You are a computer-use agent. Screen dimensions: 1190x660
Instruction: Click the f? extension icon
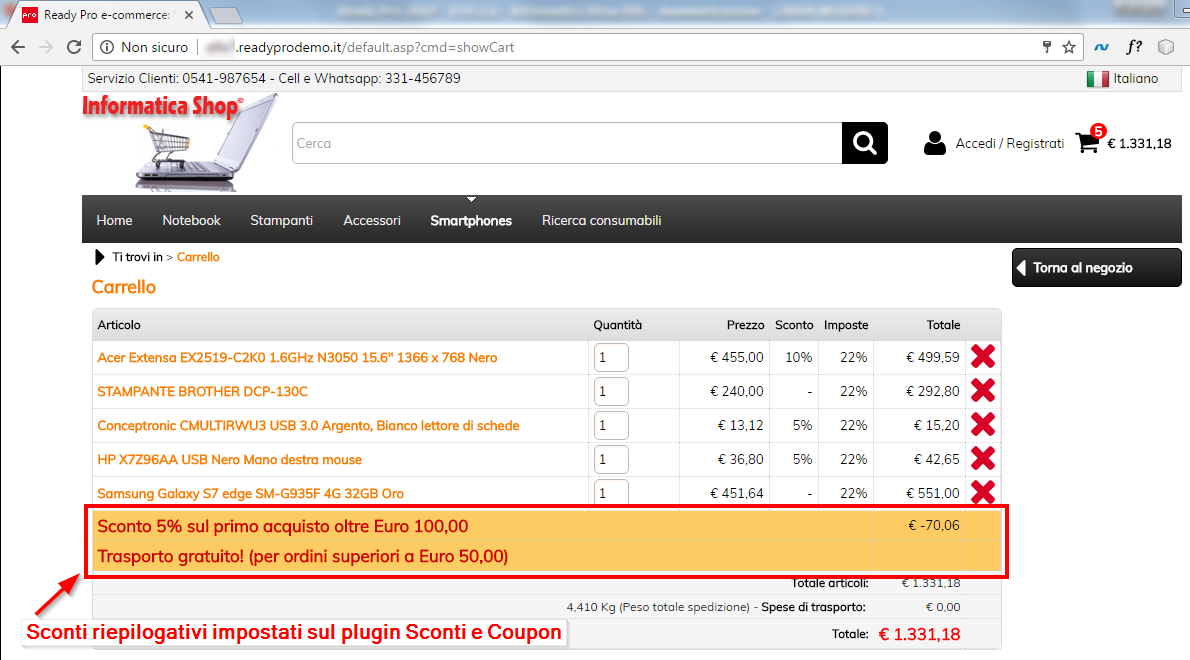coord(1134,47)
